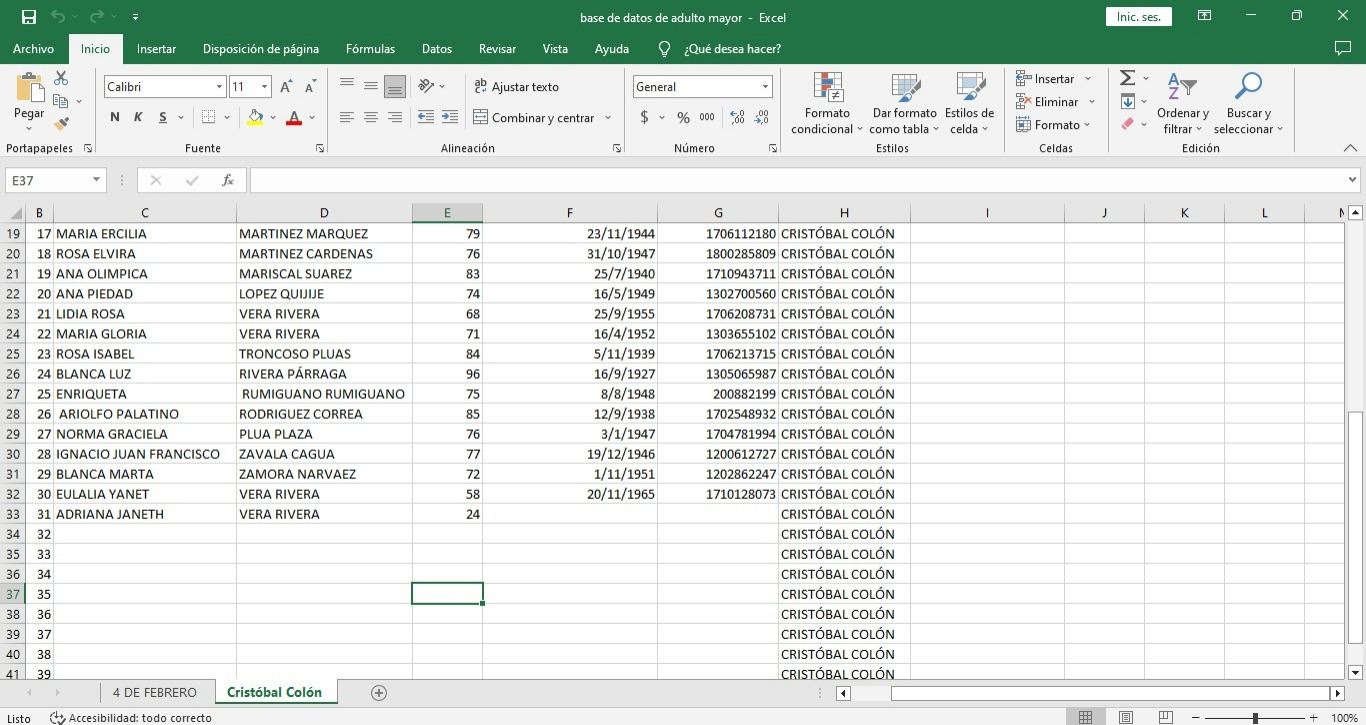Click the Format Painter brush icon
Image resolution: width=1366 pixels, height=725 pixels.
[61, 124]
